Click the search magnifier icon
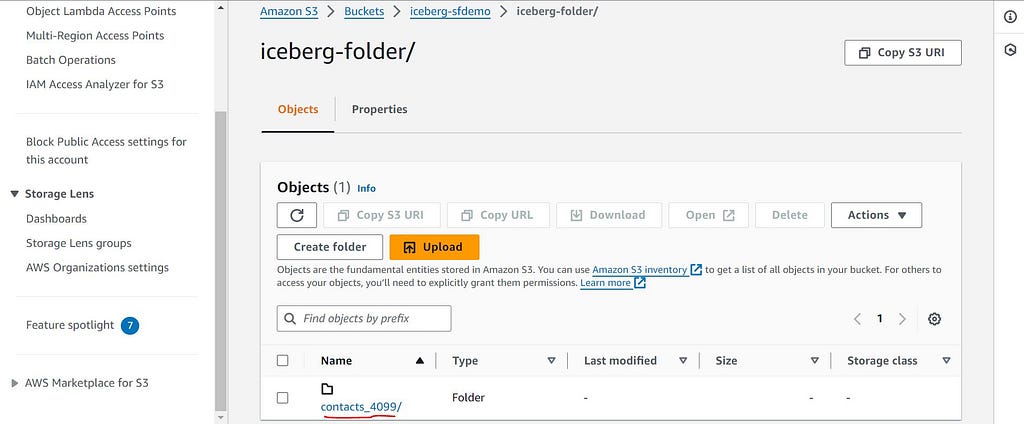1024x424 pixels. click(x=290, y=319)
